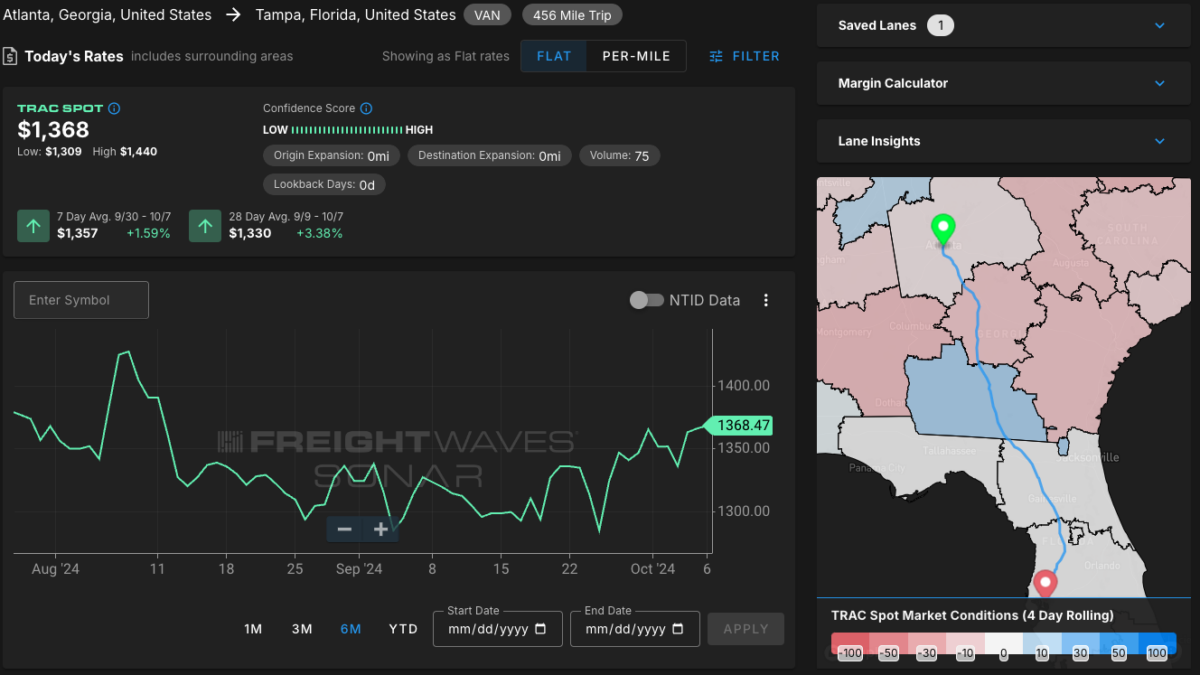Click the 7 Day Avg up-arrow icon
This screenshot has width=1200, height=675.
[33, 226]
